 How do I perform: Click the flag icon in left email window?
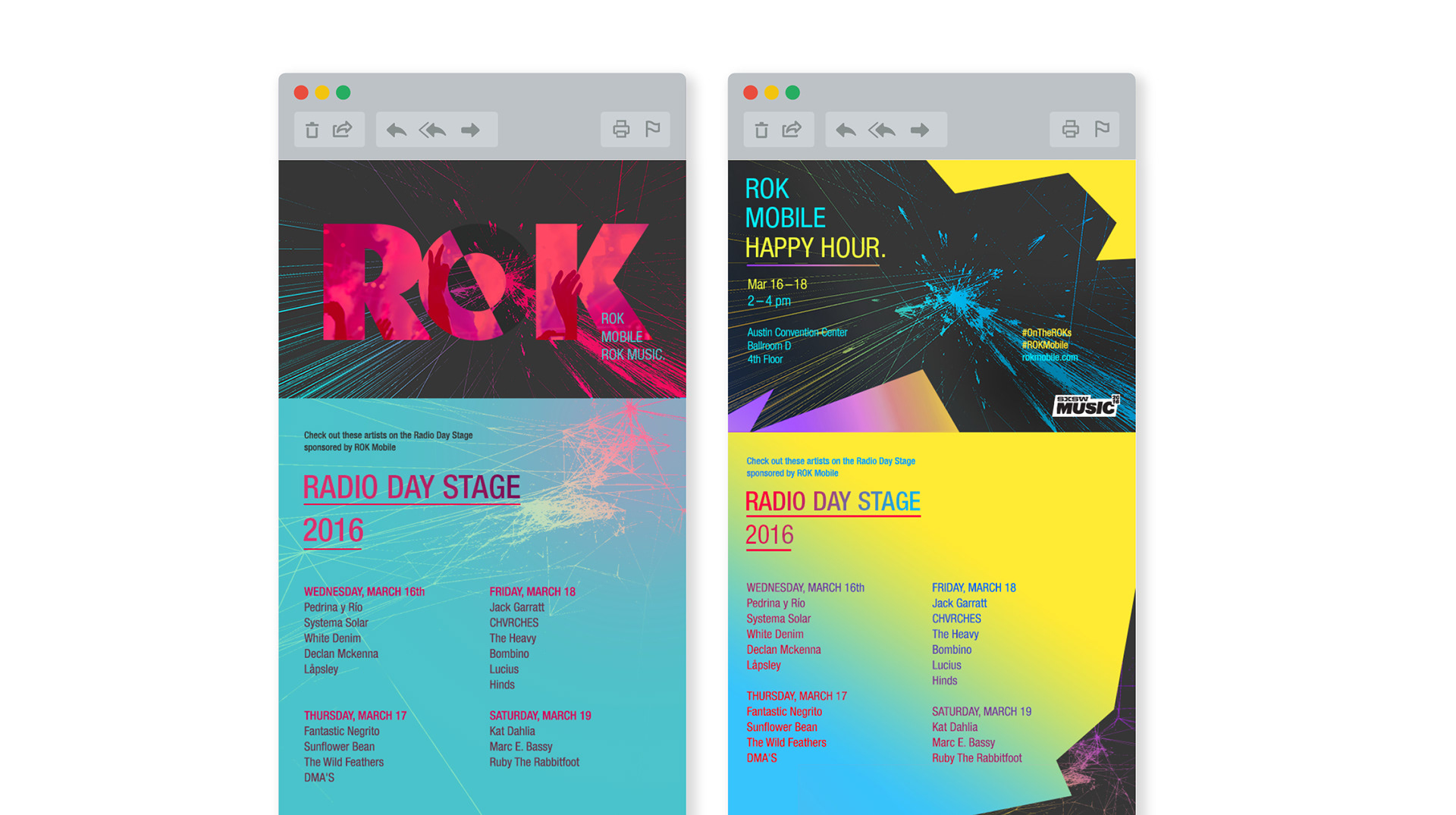click(x=653, y=128)
